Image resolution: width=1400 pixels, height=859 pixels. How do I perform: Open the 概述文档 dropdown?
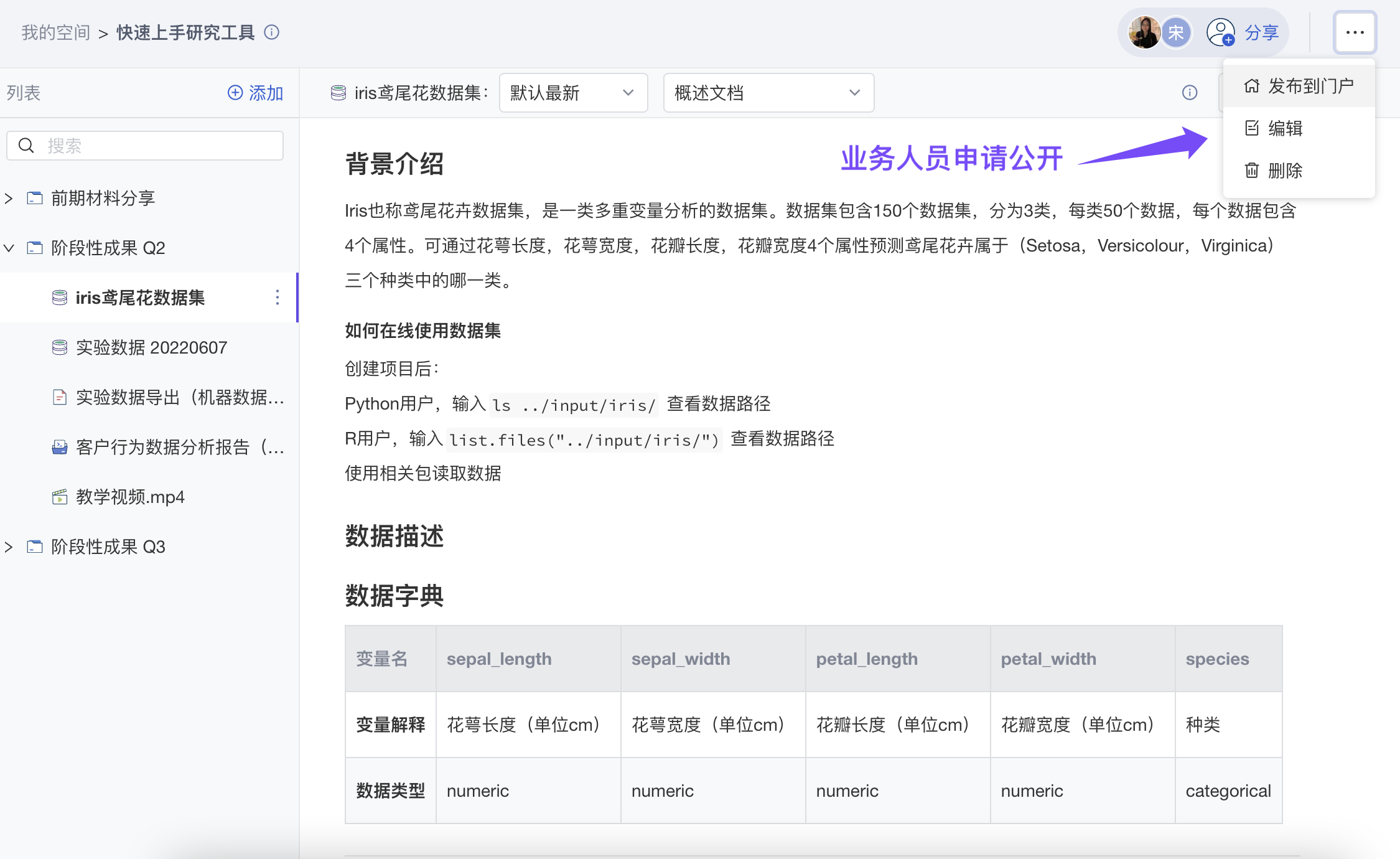pos(768,93)
